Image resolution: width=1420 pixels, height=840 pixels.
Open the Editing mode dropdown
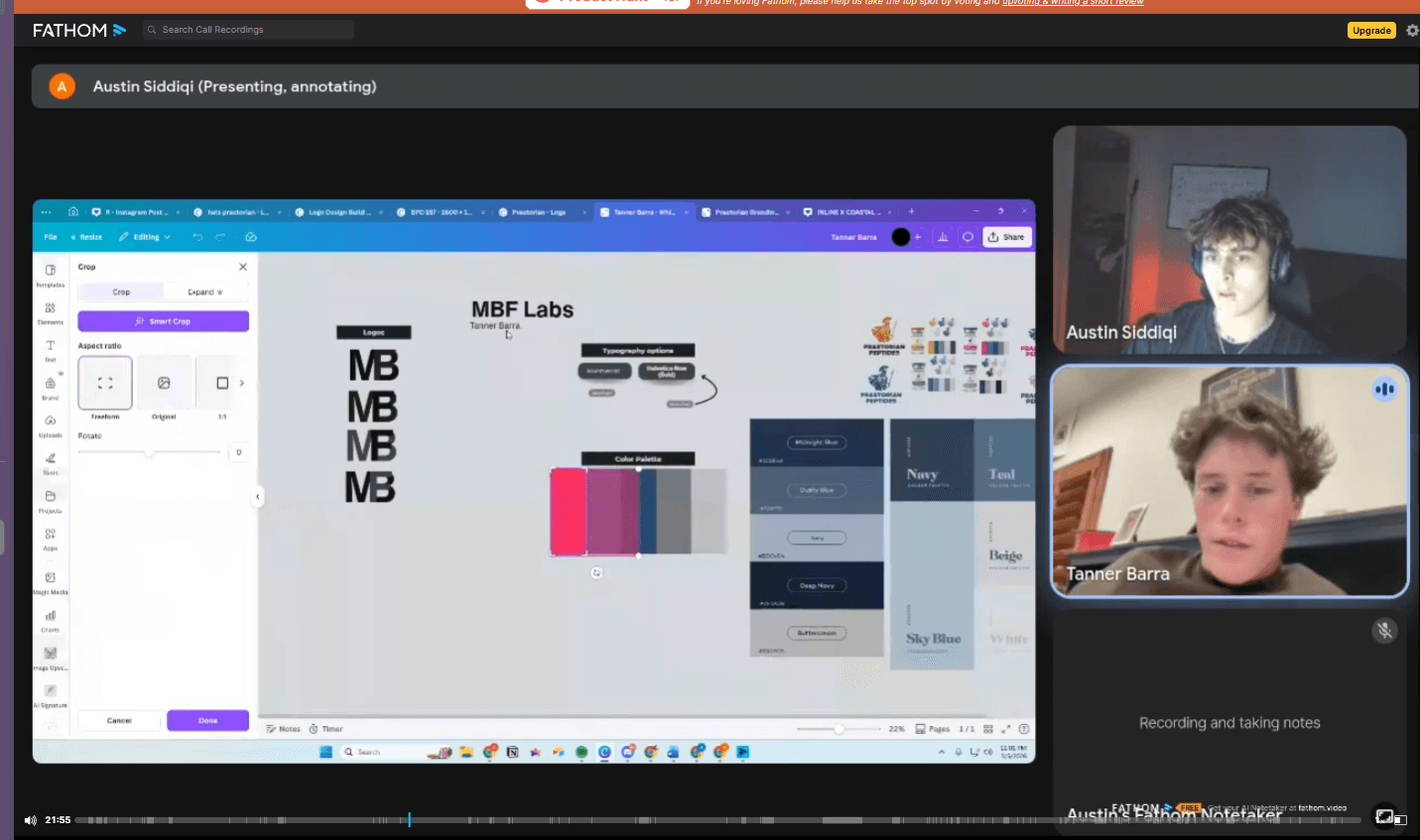coord(145,237)
